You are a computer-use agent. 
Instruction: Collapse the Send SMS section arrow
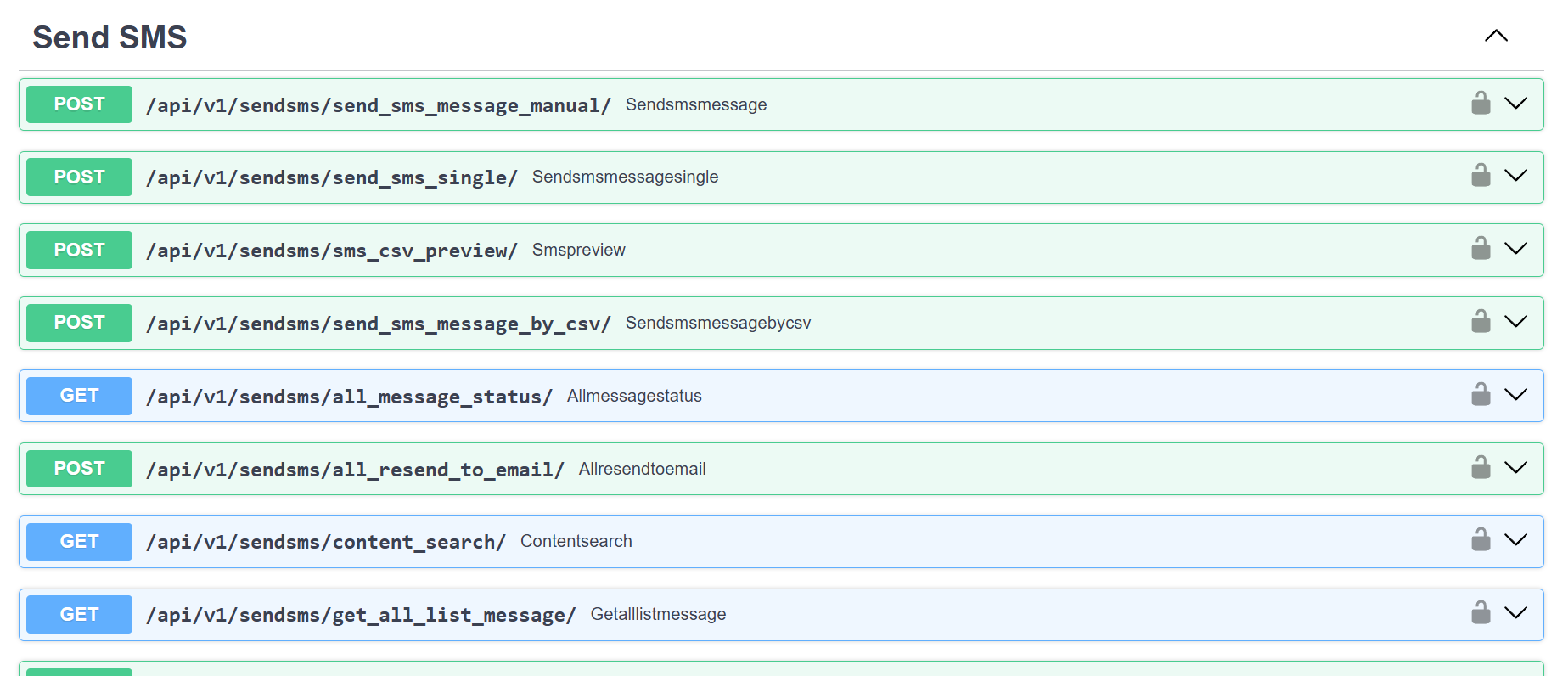pyautogui.click(x=1496, y=36)
